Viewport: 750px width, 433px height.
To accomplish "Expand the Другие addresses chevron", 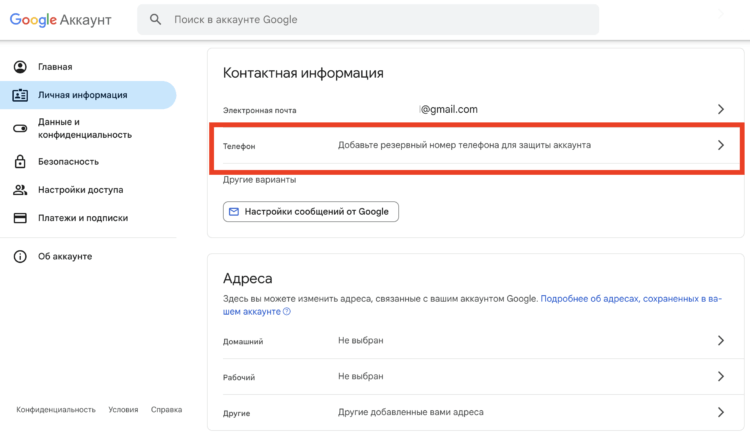I will click(x=721, y=412).
